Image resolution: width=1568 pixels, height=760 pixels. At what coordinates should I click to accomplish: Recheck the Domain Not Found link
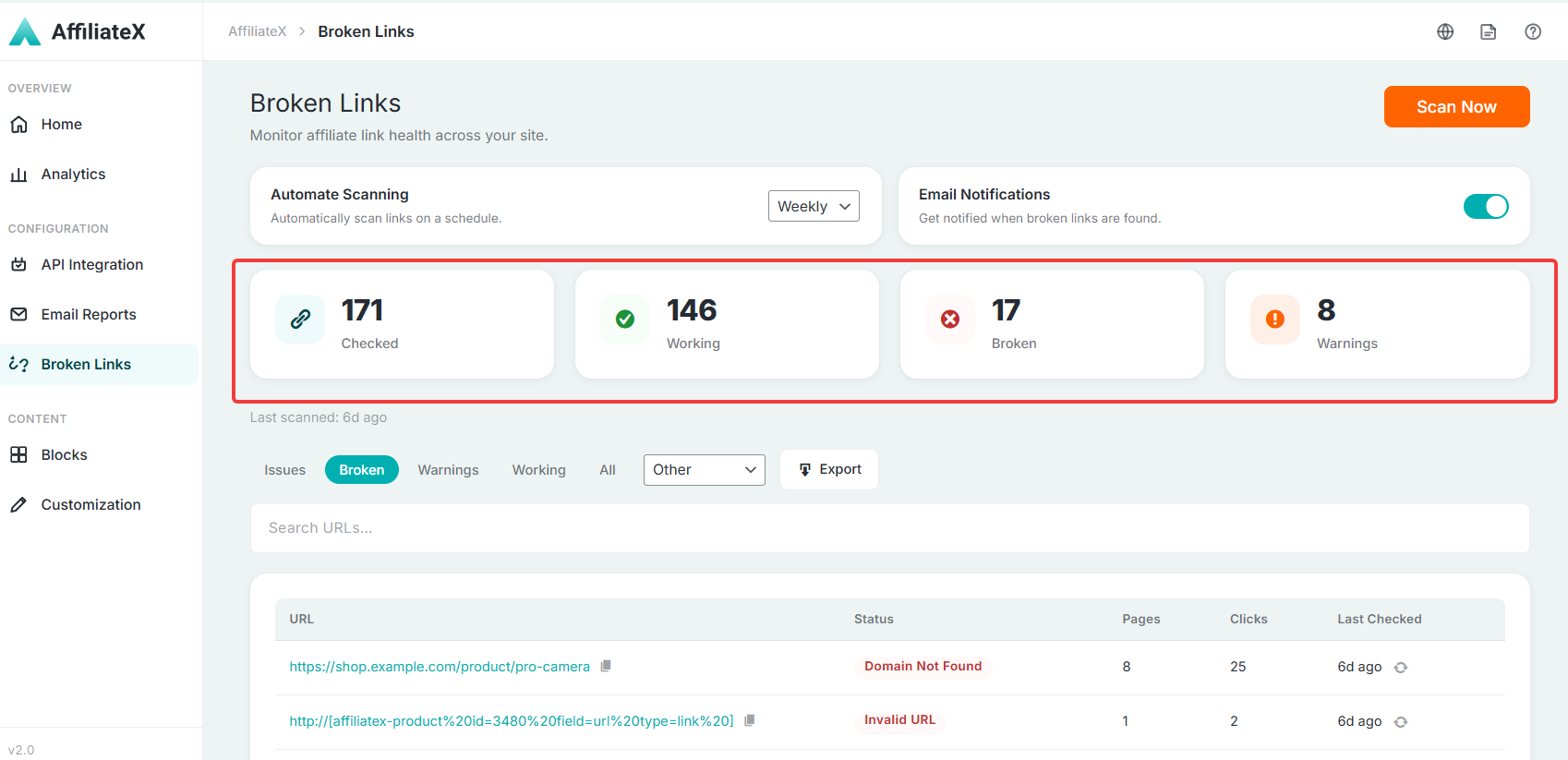coord(1401,668)
